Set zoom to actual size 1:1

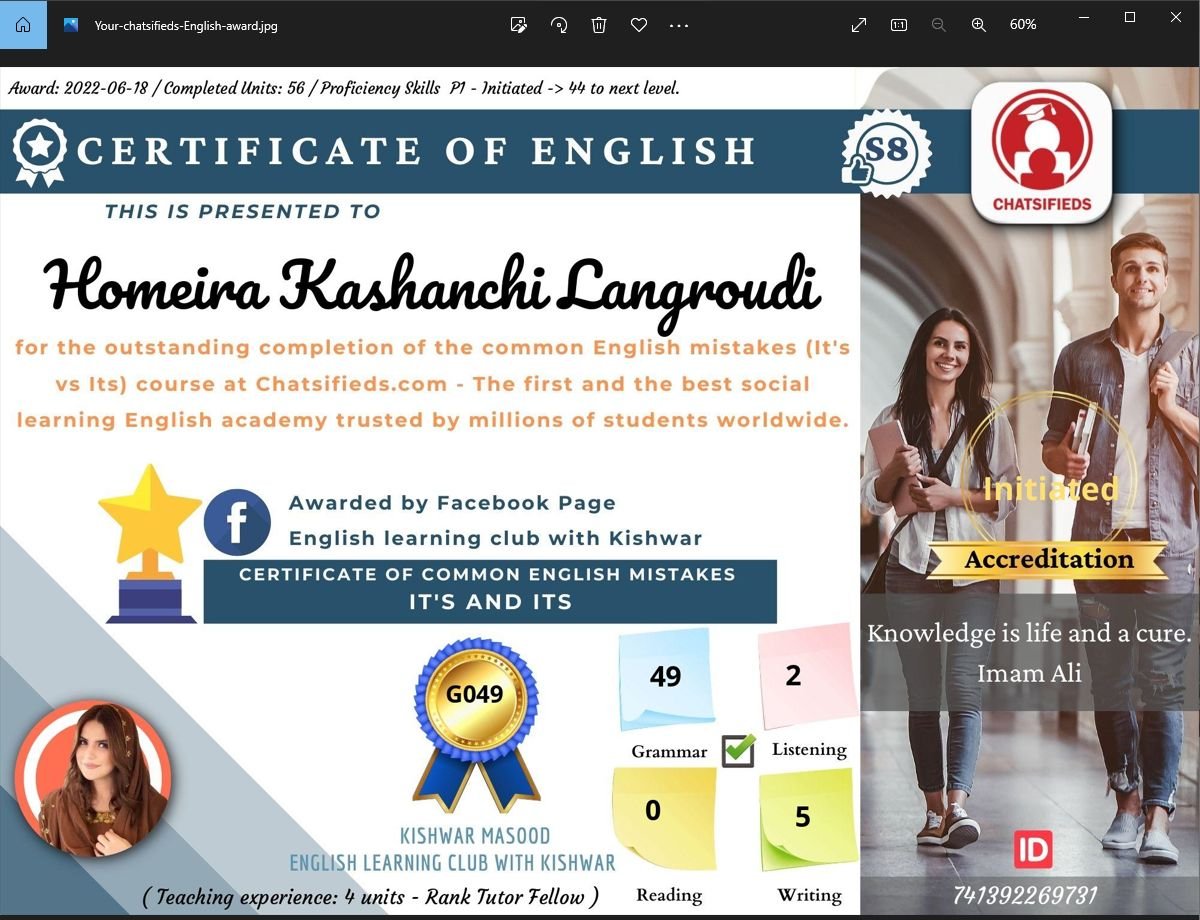click(898, 25)
